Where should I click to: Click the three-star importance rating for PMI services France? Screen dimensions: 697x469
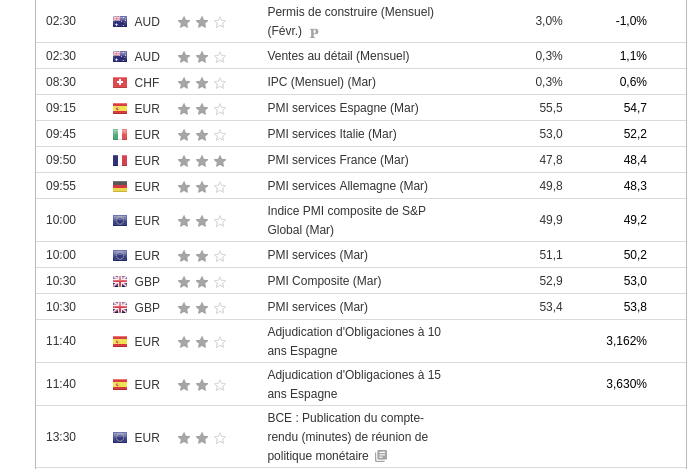tap(202, 160)
